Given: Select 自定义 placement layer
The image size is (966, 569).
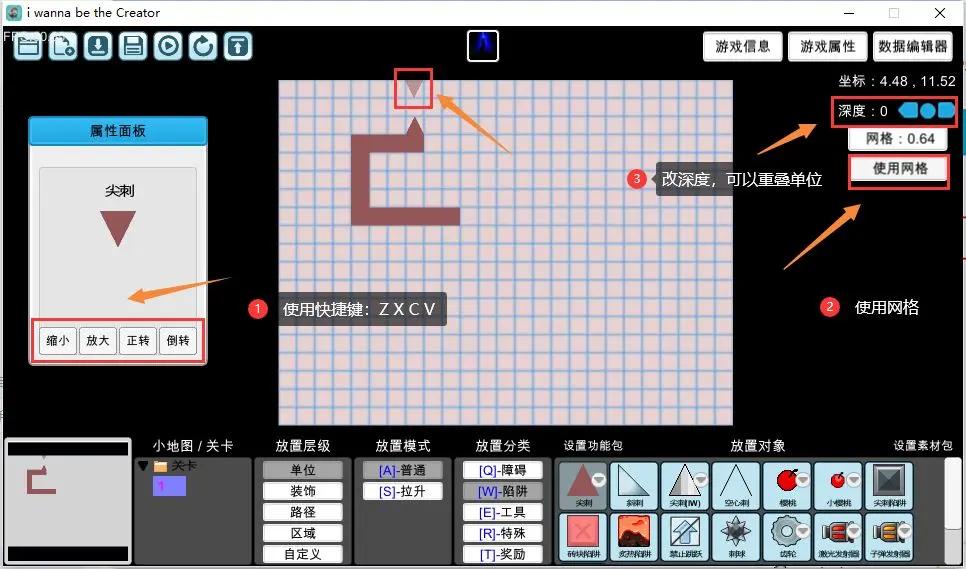Looking at the screenshot, I should click(x=302, y=554).
